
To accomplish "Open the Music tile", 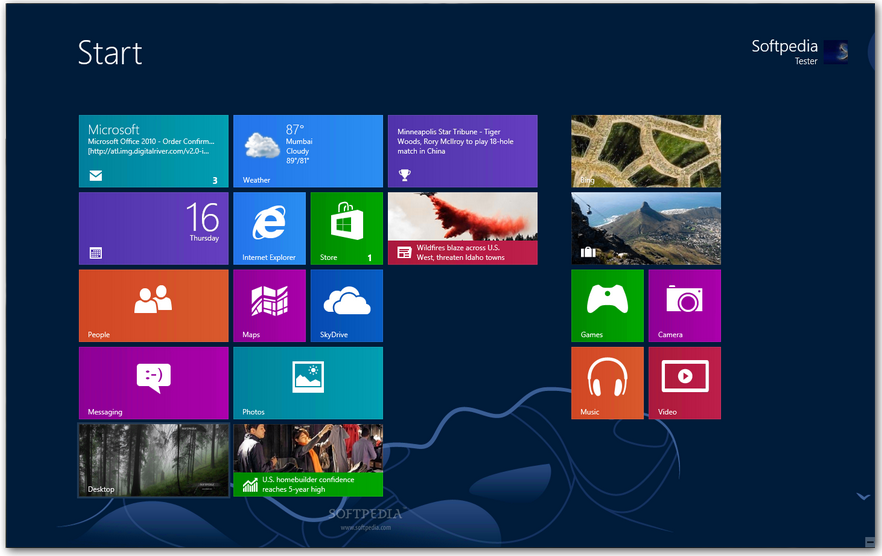I will 608,383.
